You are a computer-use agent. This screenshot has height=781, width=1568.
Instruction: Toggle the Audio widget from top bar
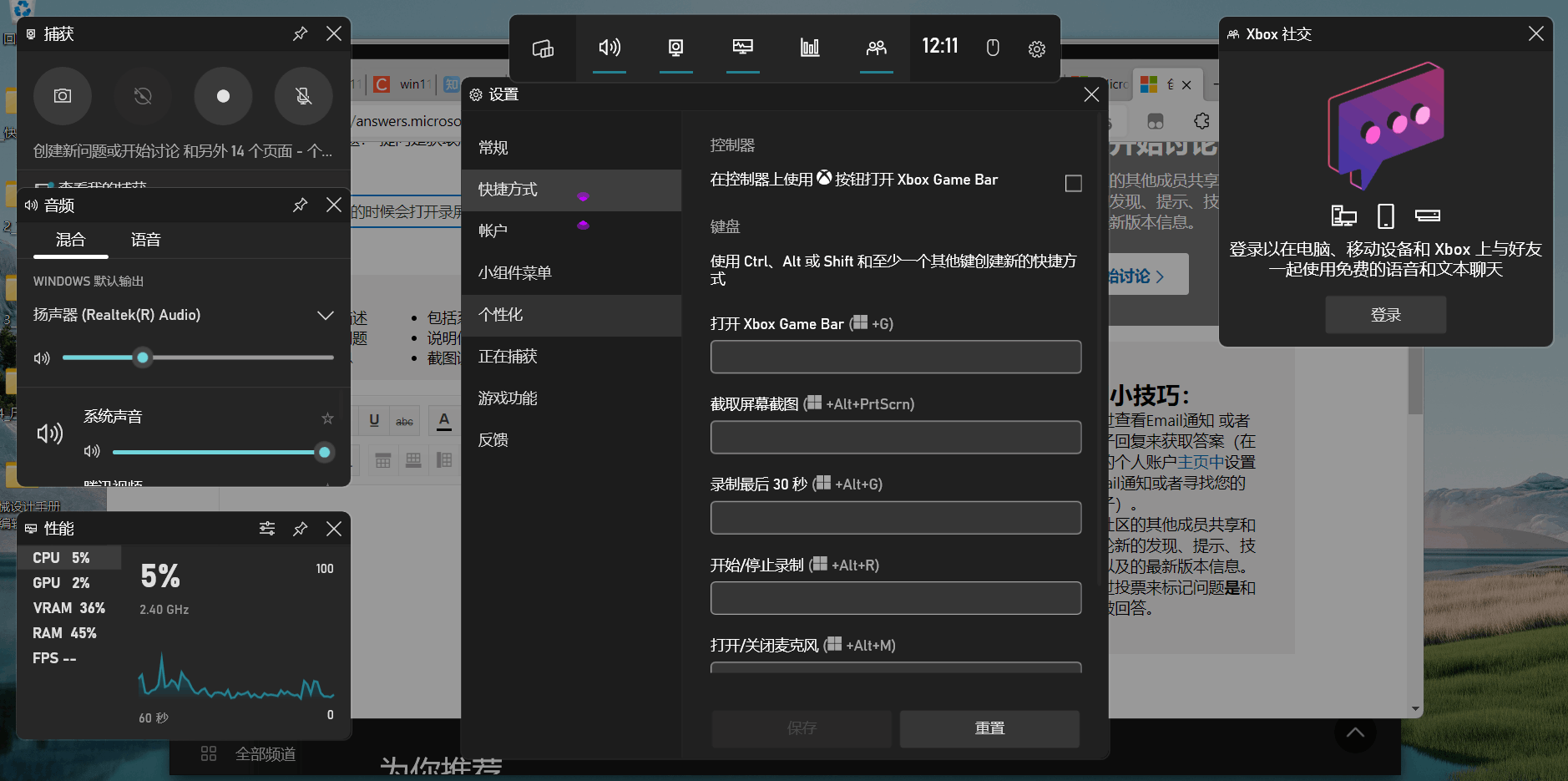click(x=609, y=48)
